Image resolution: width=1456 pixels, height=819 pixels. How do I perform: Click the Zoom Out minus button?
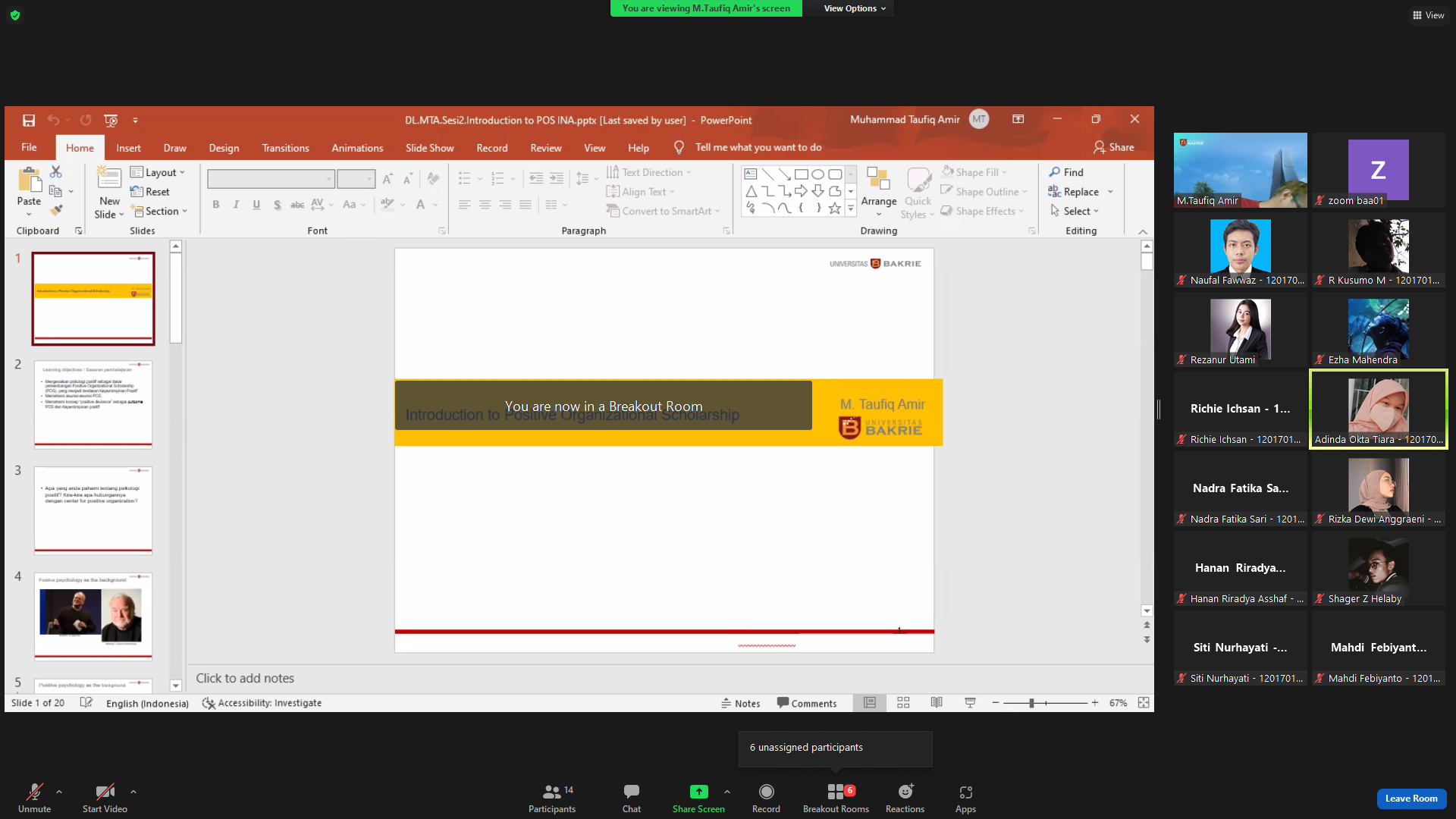[996, 703]
